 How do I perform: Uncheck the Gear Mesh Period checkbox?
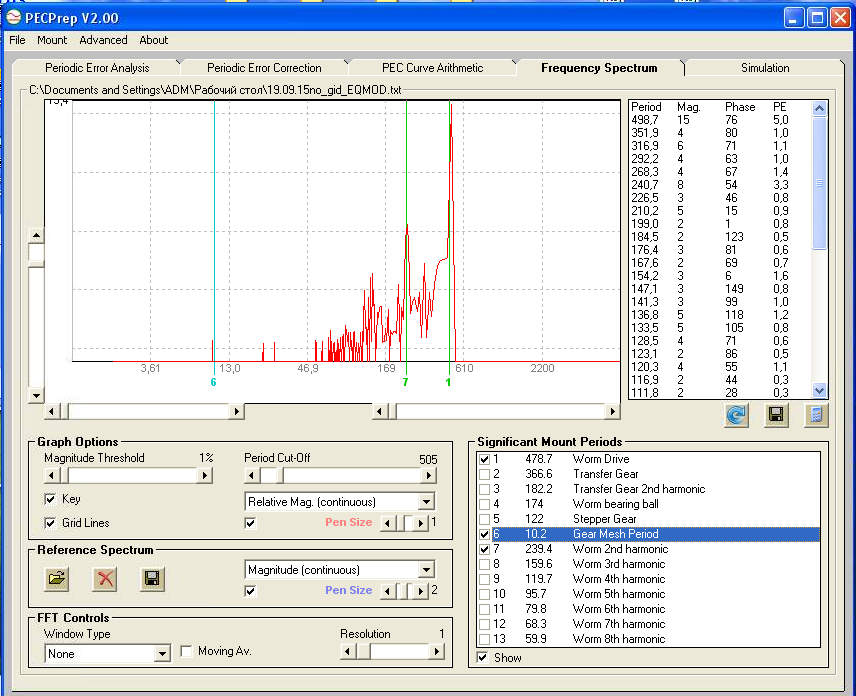click(x=484, y=534)
